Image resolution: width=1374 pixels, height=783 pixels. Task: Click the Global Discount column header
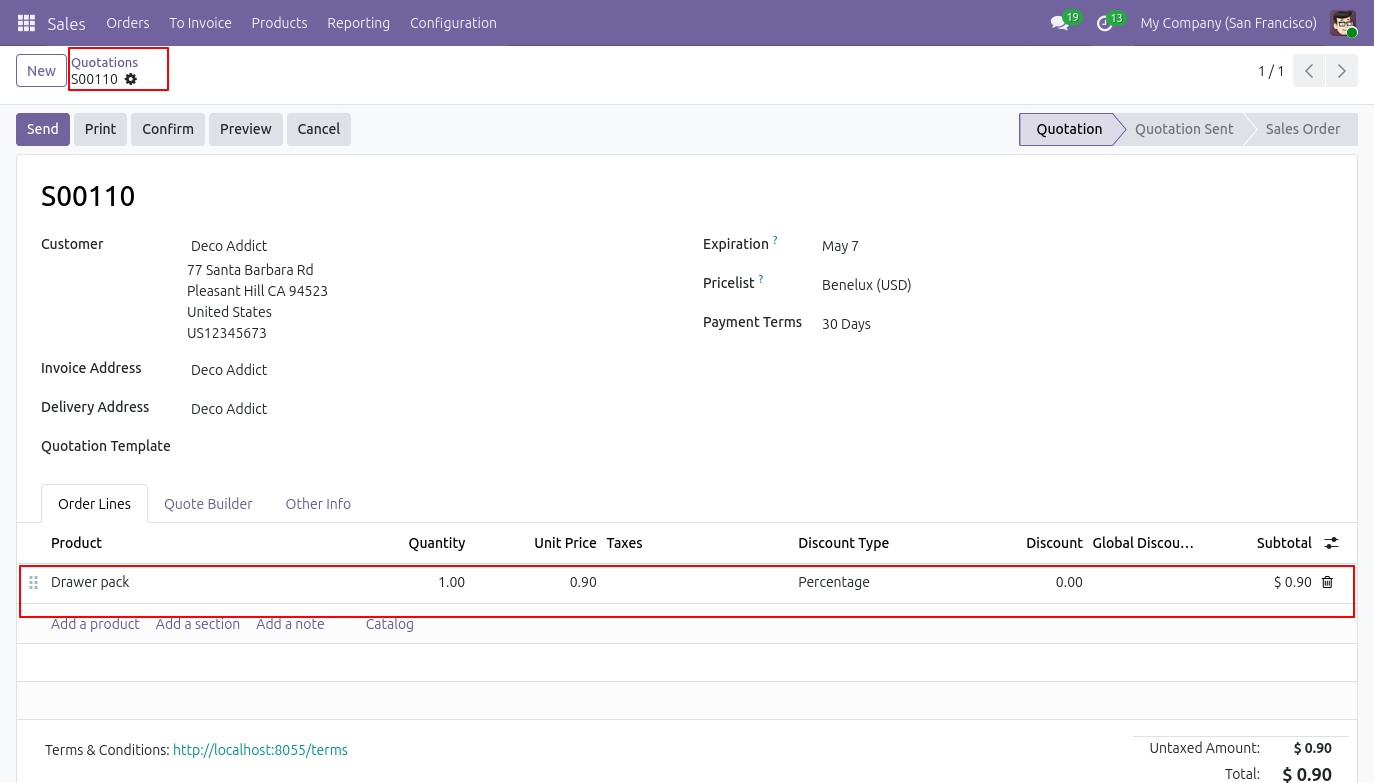(1143, 543)
